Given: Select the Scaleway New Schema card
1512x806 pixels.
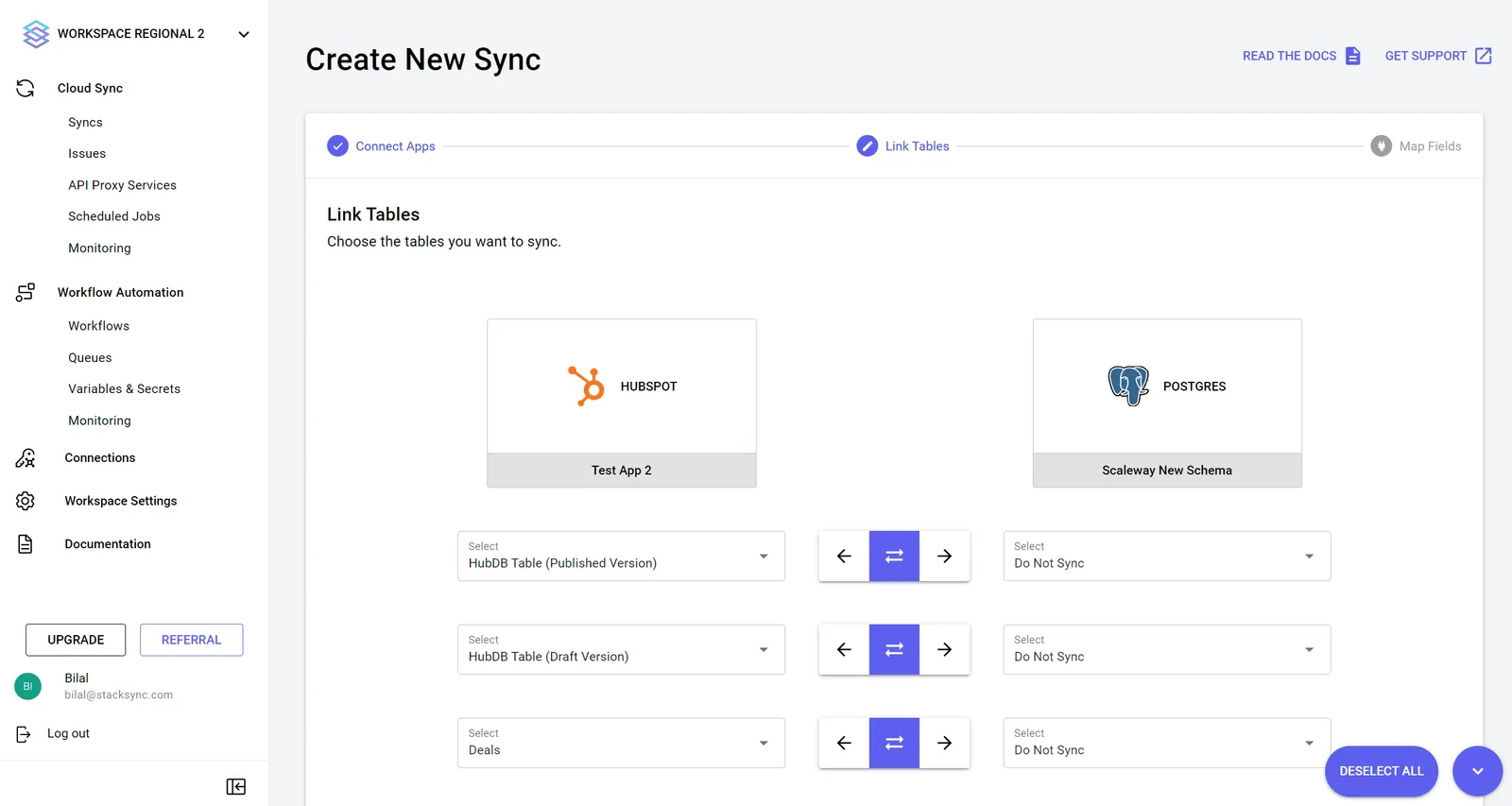Looking at the screenshot, I should (x=1167, y=403).
